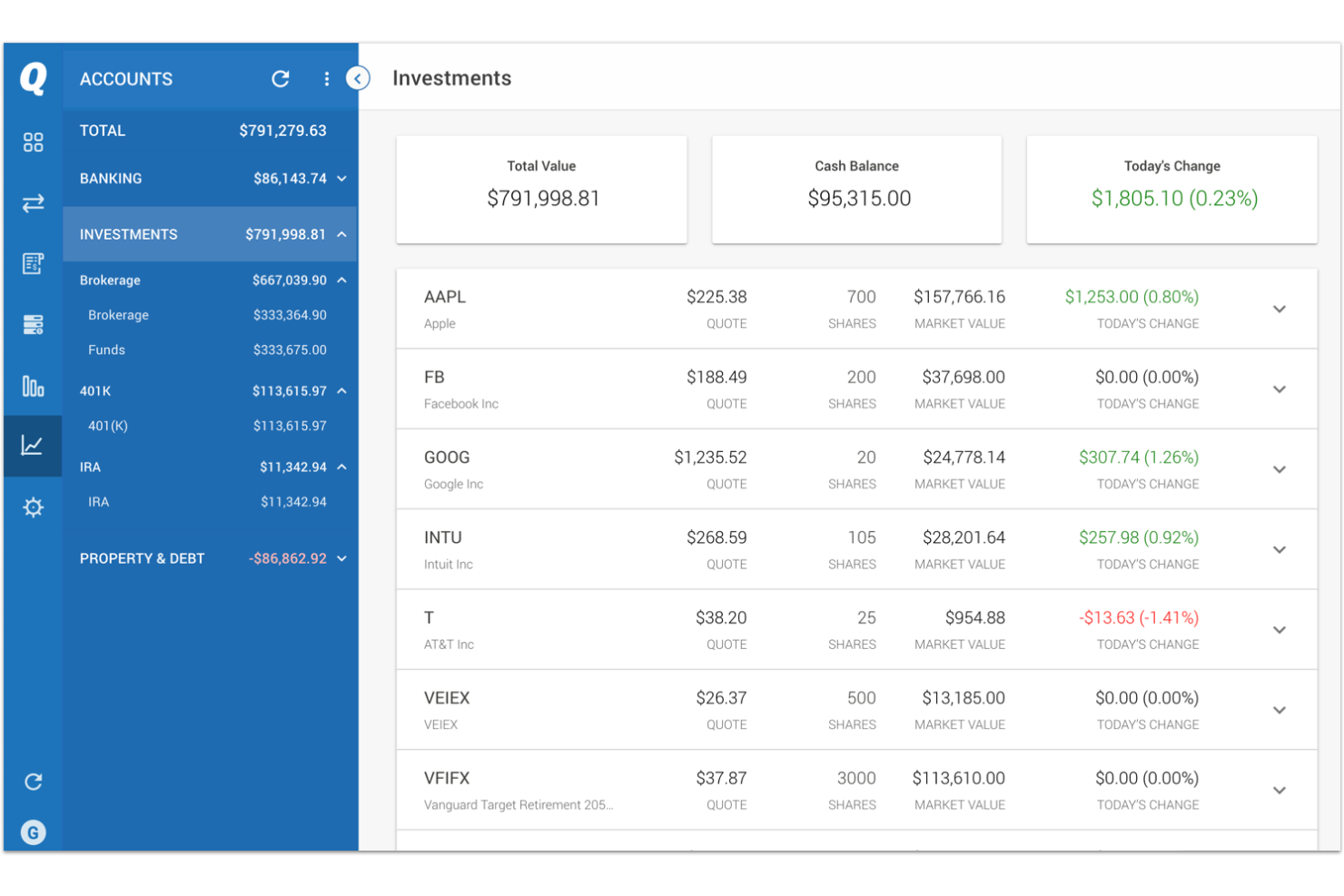
Task: Expand the VEIEX holding row chevron
Action: pos(1279,711)
